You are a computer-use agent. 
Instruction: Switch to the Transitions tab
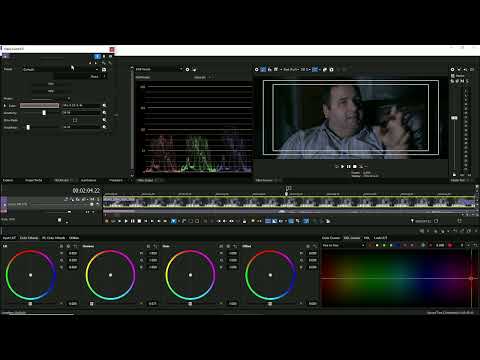[x=61, y=180]
